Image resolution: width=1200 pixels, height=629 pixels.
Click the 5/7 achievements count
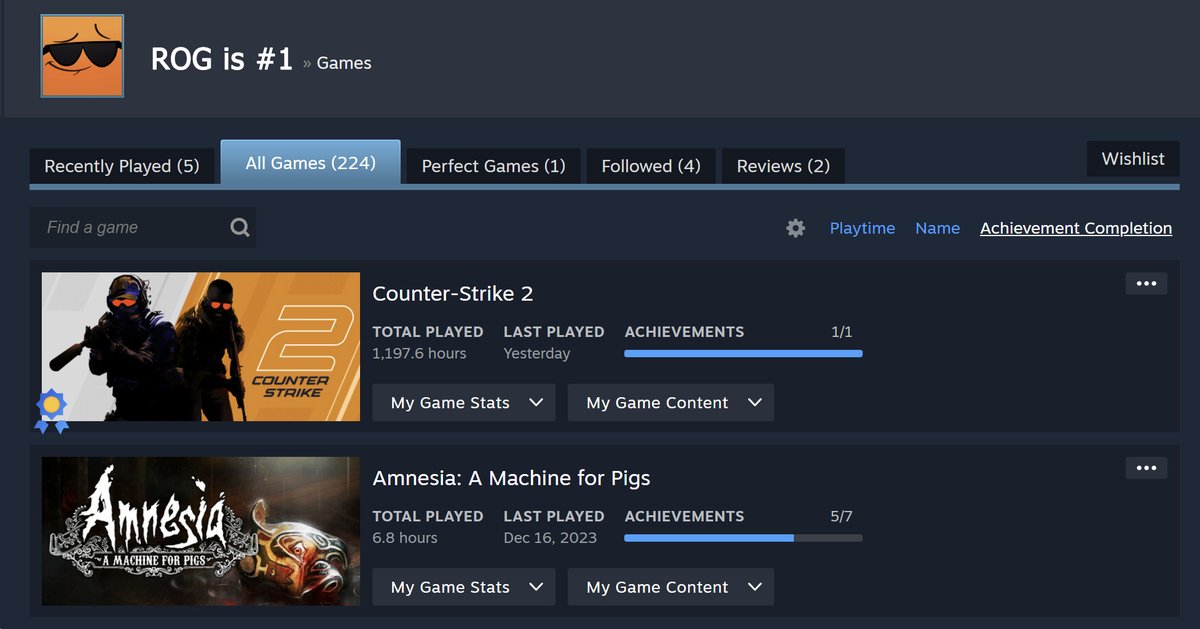coord(842,516)
